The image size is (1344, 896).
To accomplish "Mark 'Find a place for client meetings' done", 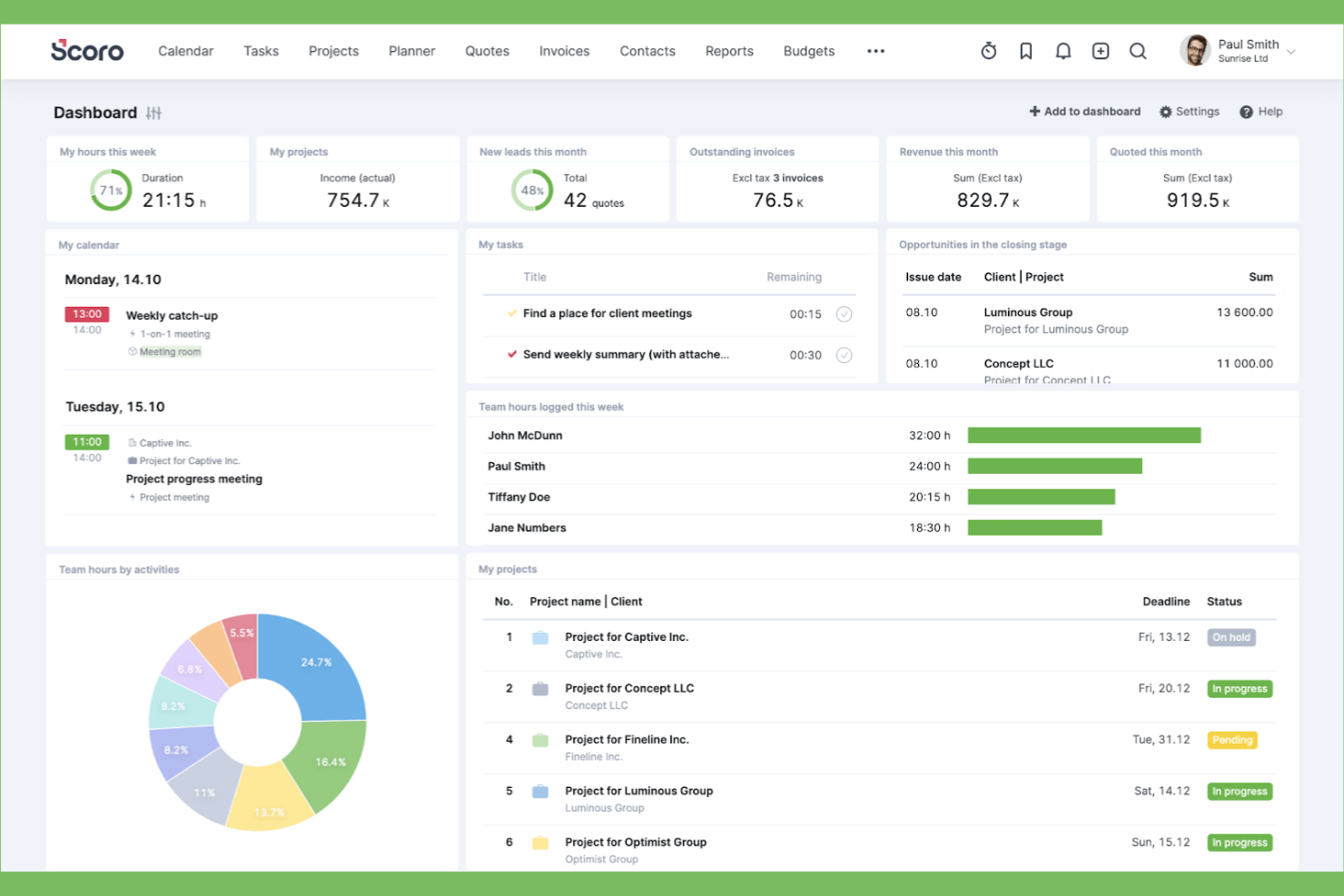I will 844,314.
